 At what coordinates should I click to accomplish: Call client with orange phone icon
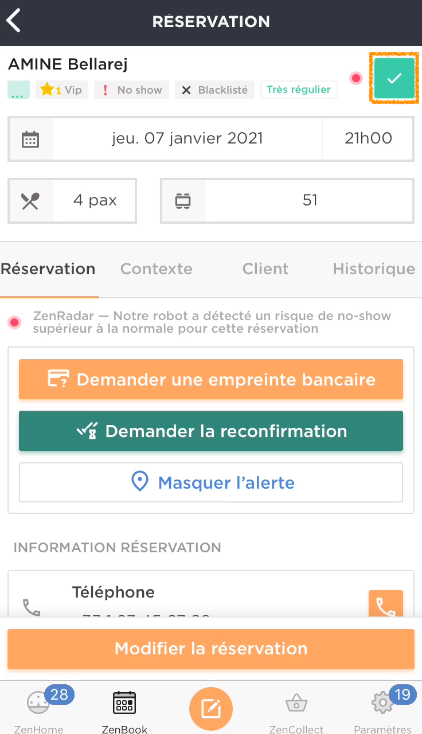pos(385,604)
